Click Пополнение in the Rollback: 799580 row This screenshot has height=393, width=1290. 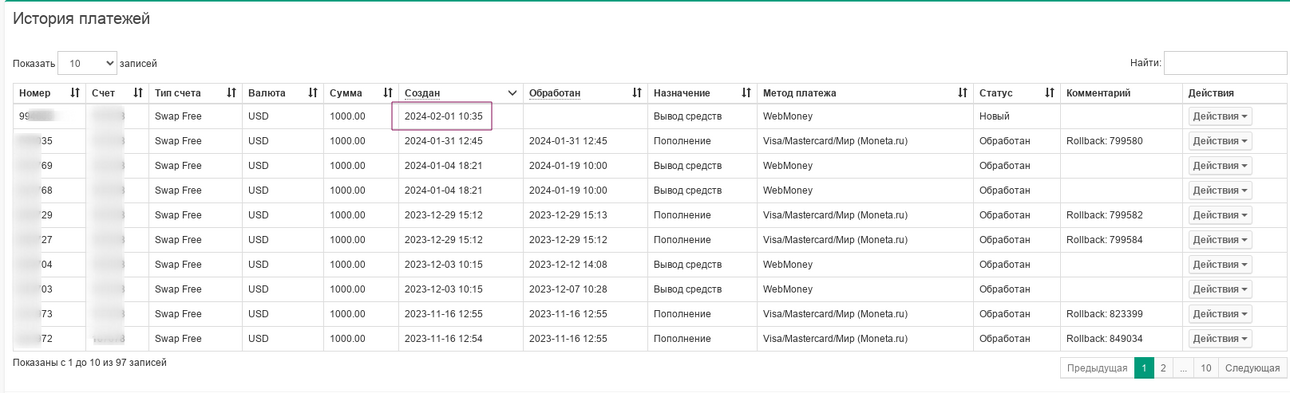(x=682, y=141)
